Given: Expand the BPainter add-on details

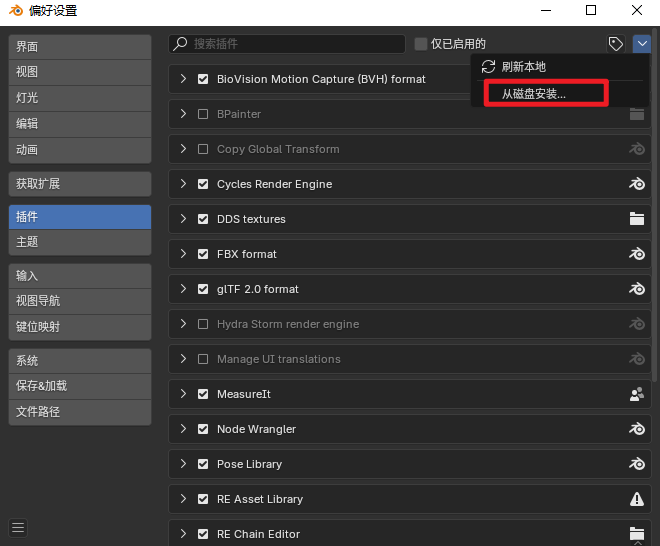Looking at the screenshot, I should click(x=183, y=114).
